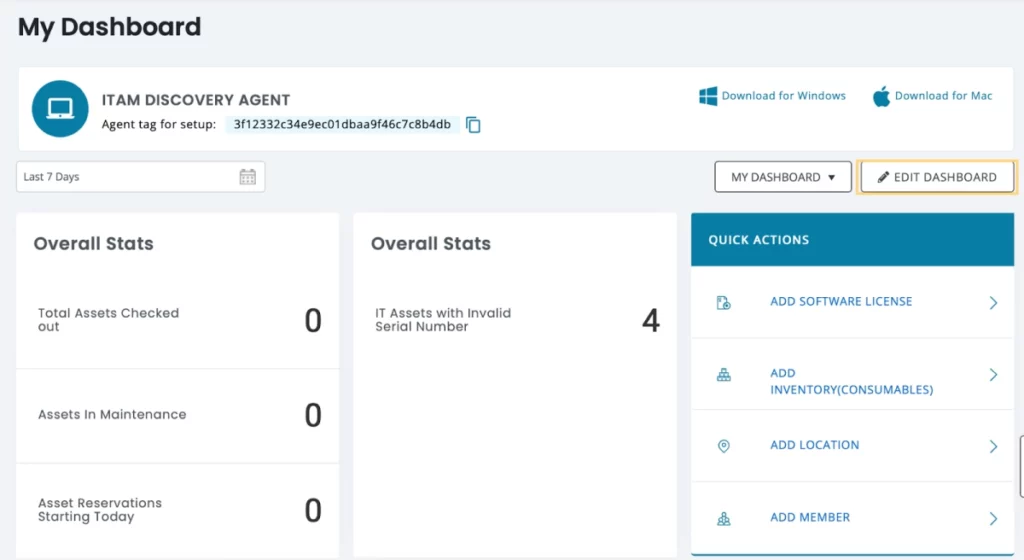
Task: Select the ADD LOCATION quick action
Action: pos(814,445)
